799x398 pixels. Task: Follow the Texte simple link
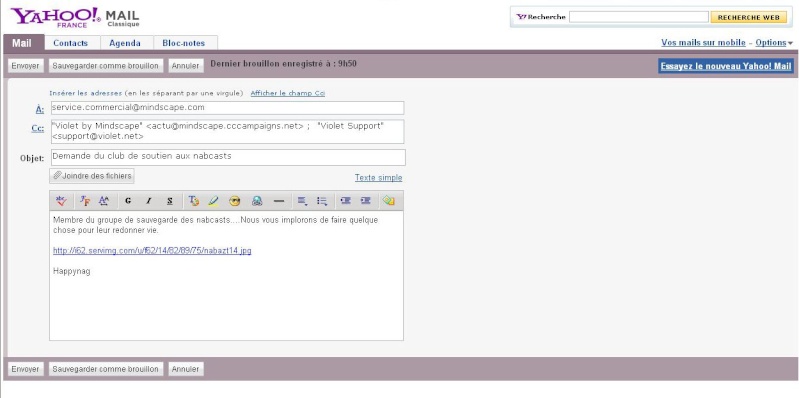[379, 178]
